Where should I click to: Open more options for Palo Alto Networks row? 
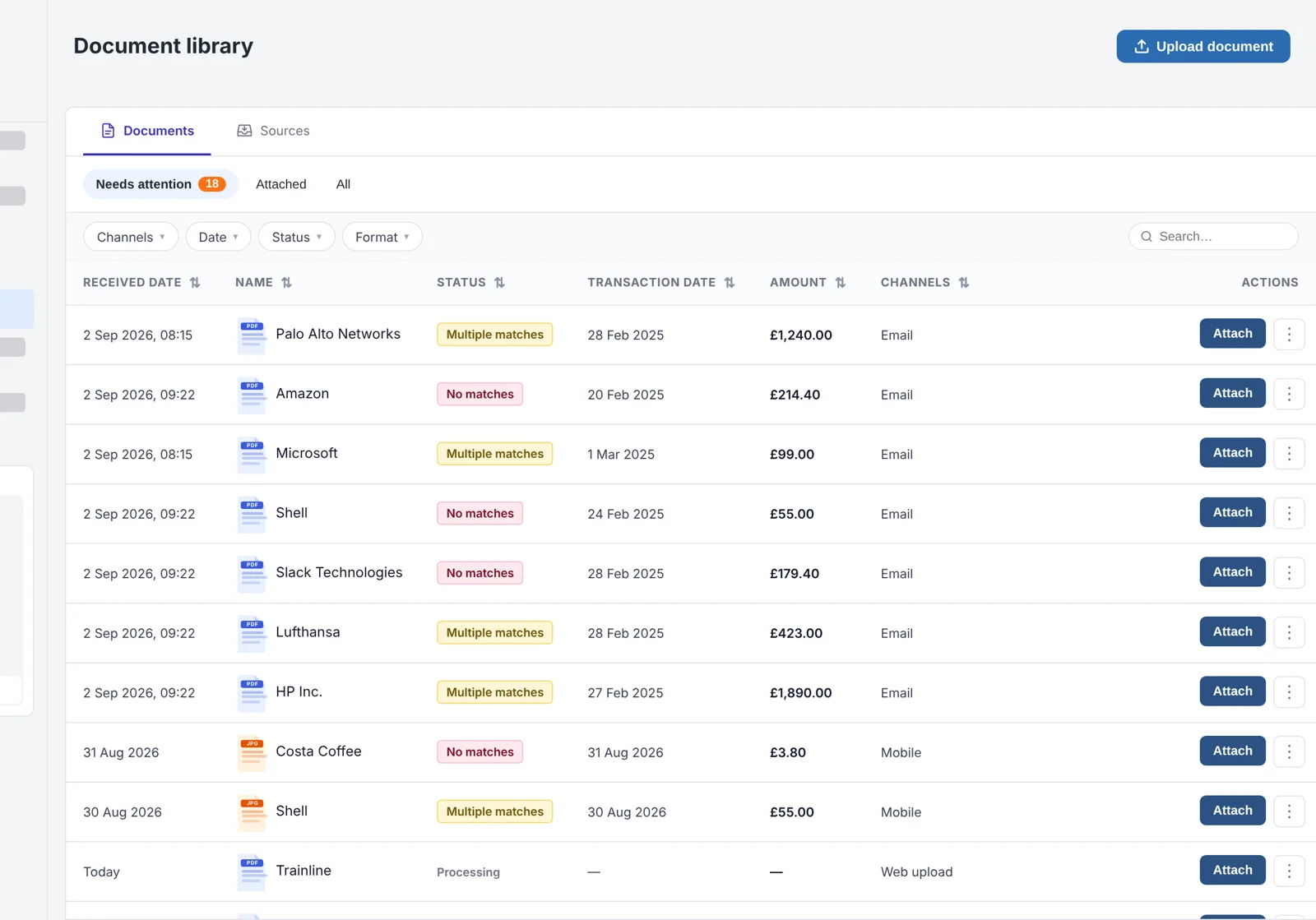tap(1289, 335)
